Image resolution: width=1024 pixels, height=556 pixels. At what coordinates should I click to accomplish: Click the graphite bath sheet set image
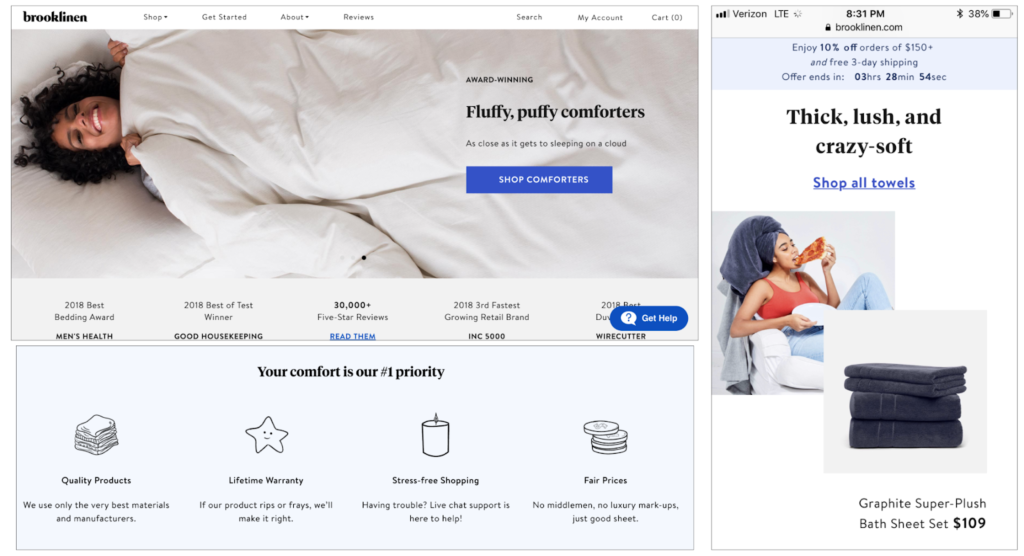pyautogui.click(x=904, y=391)
